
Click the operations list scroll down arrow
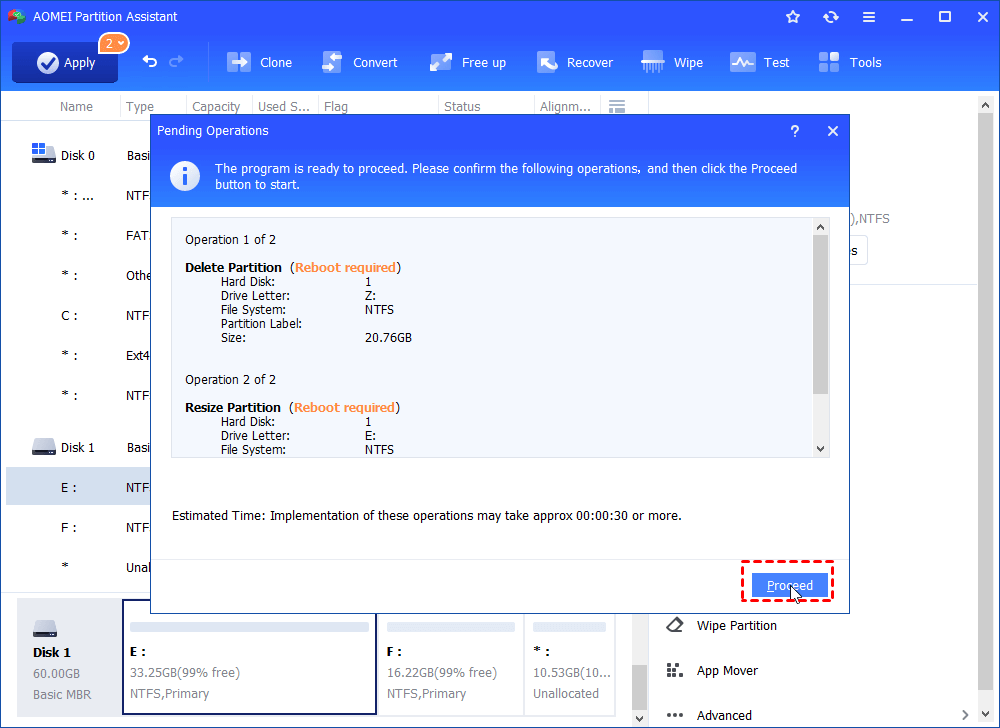[821, 449]
